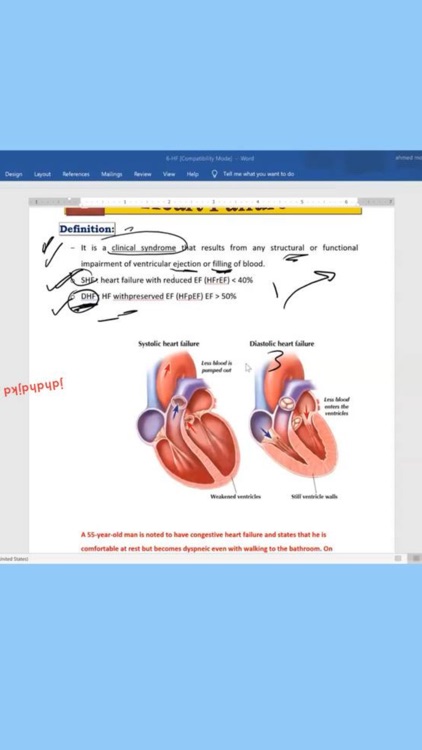Click the word 'ejection' in the definition

click(x=187, y=264)
